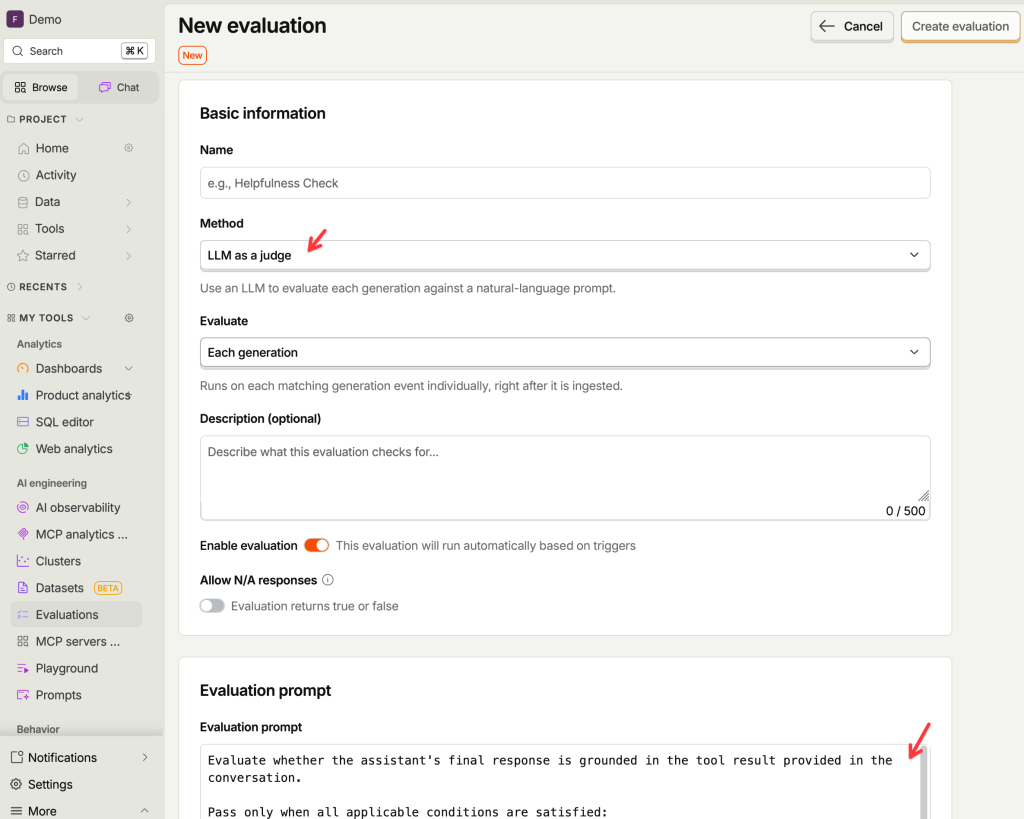Screen dimensions: 1024x819
Task: Click Create evaluation button
Action: coord(960,27)
